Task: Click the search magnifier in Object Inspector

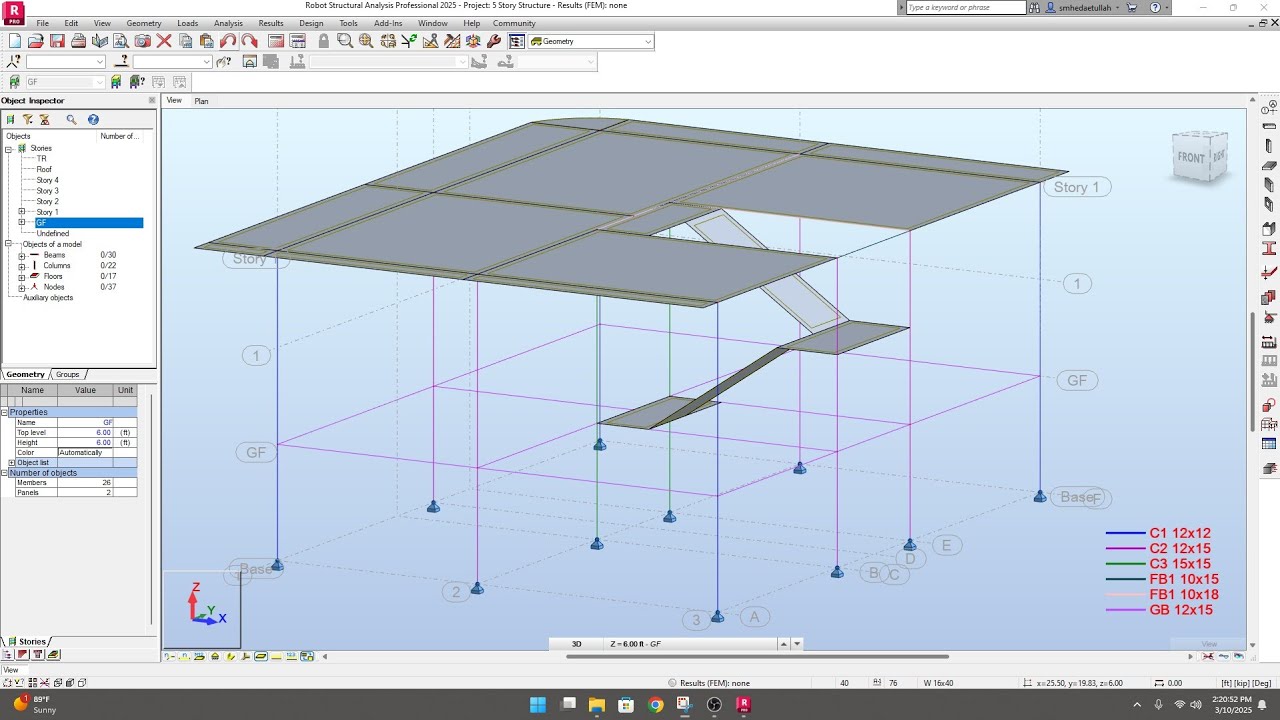Action: pos(71,119)
